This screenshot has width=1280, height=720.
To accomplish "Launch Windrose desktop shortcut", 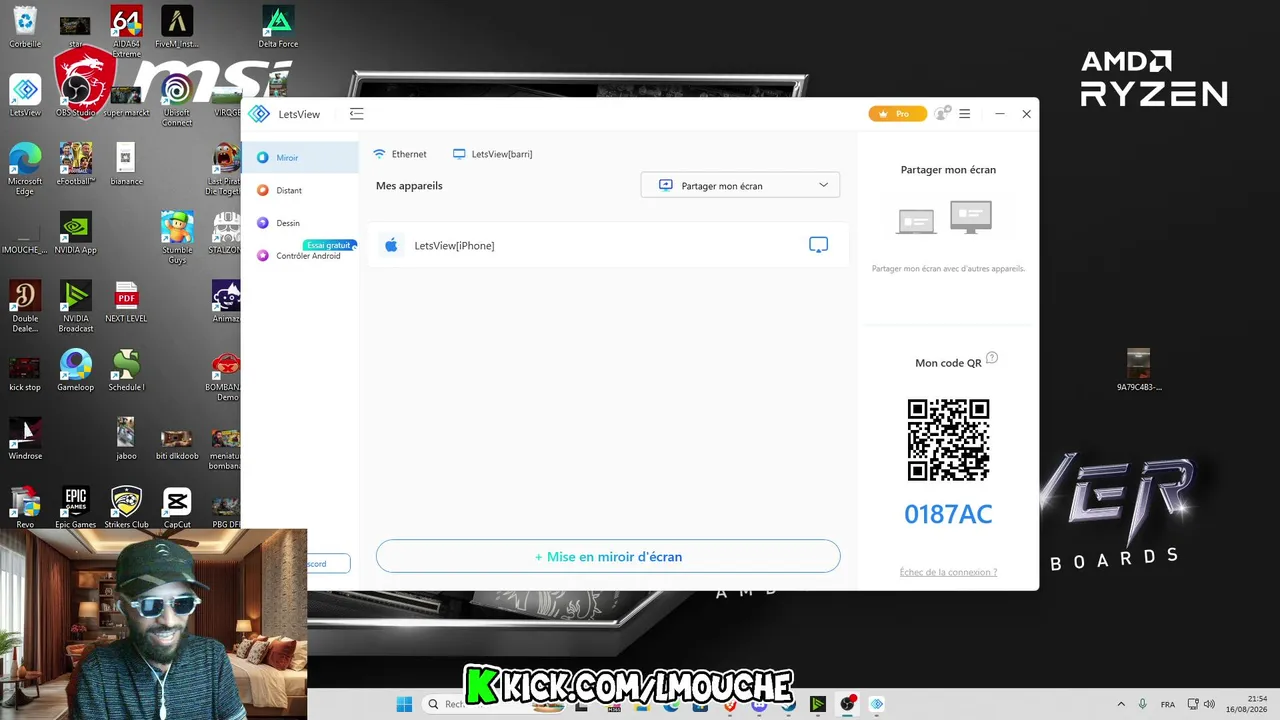I will pyautogui.click(x=25, y=439).
